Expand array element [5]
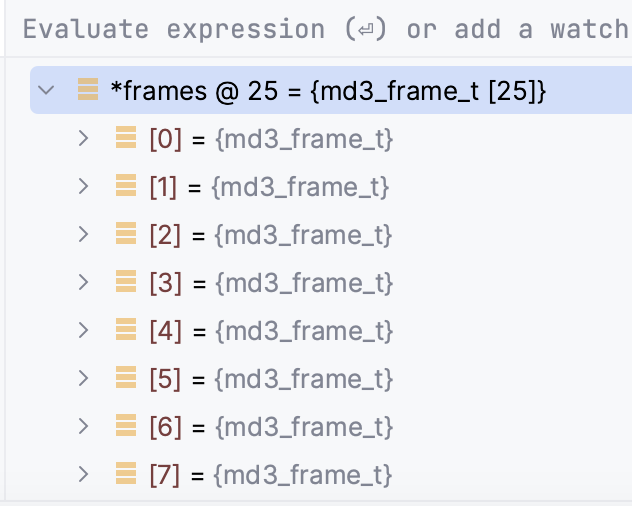Screen dimensions: 632x506 point(83,378)
